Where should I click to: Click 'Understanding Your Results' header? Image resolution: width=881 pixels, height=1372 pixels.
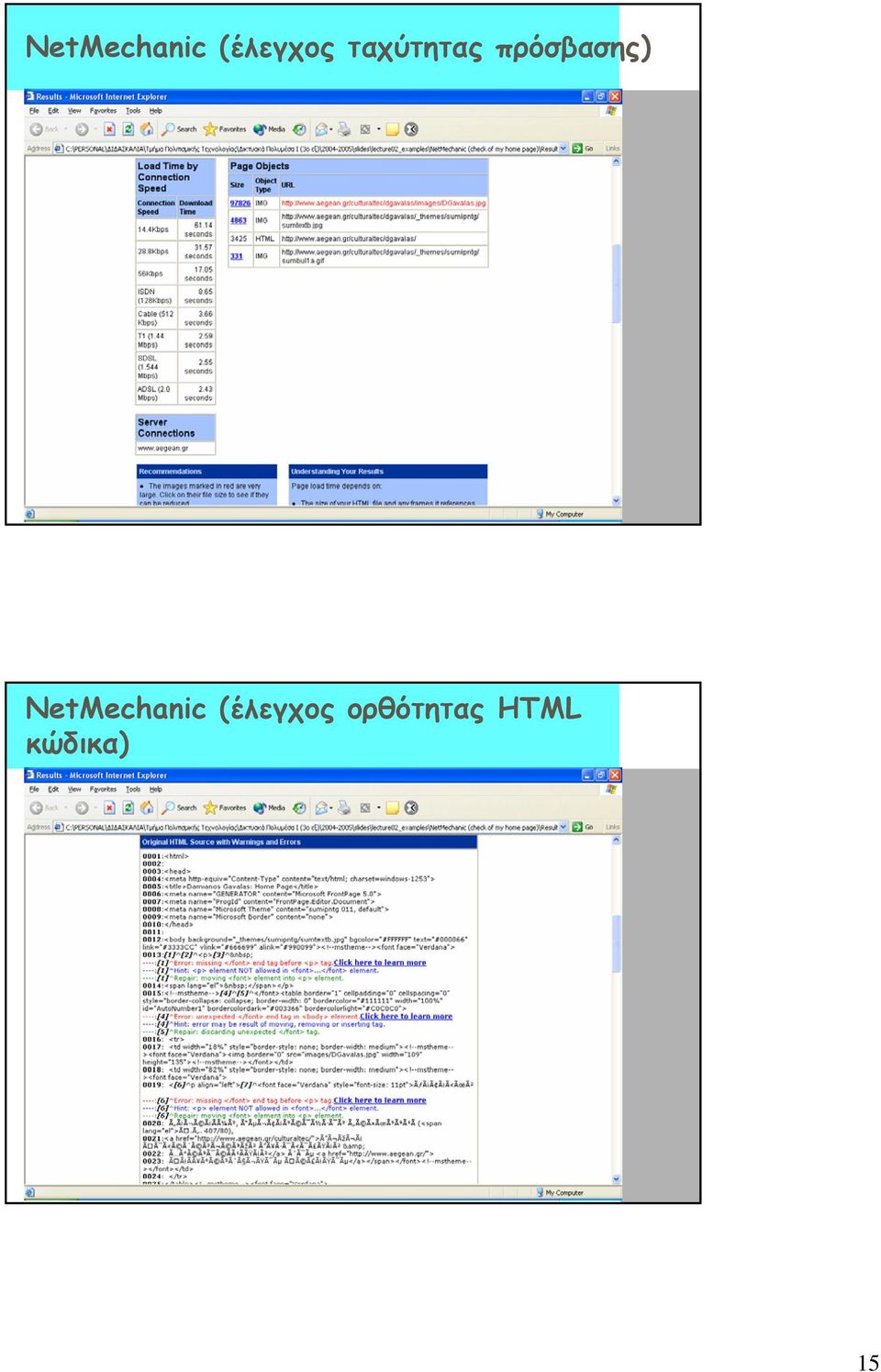[x=388, y=471]
